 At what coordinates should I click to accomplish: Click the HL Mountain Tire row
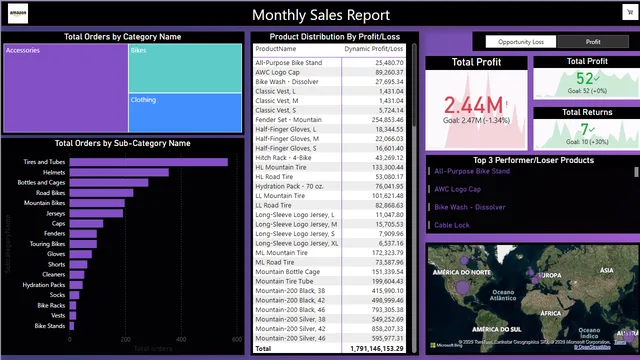(329, 167)
